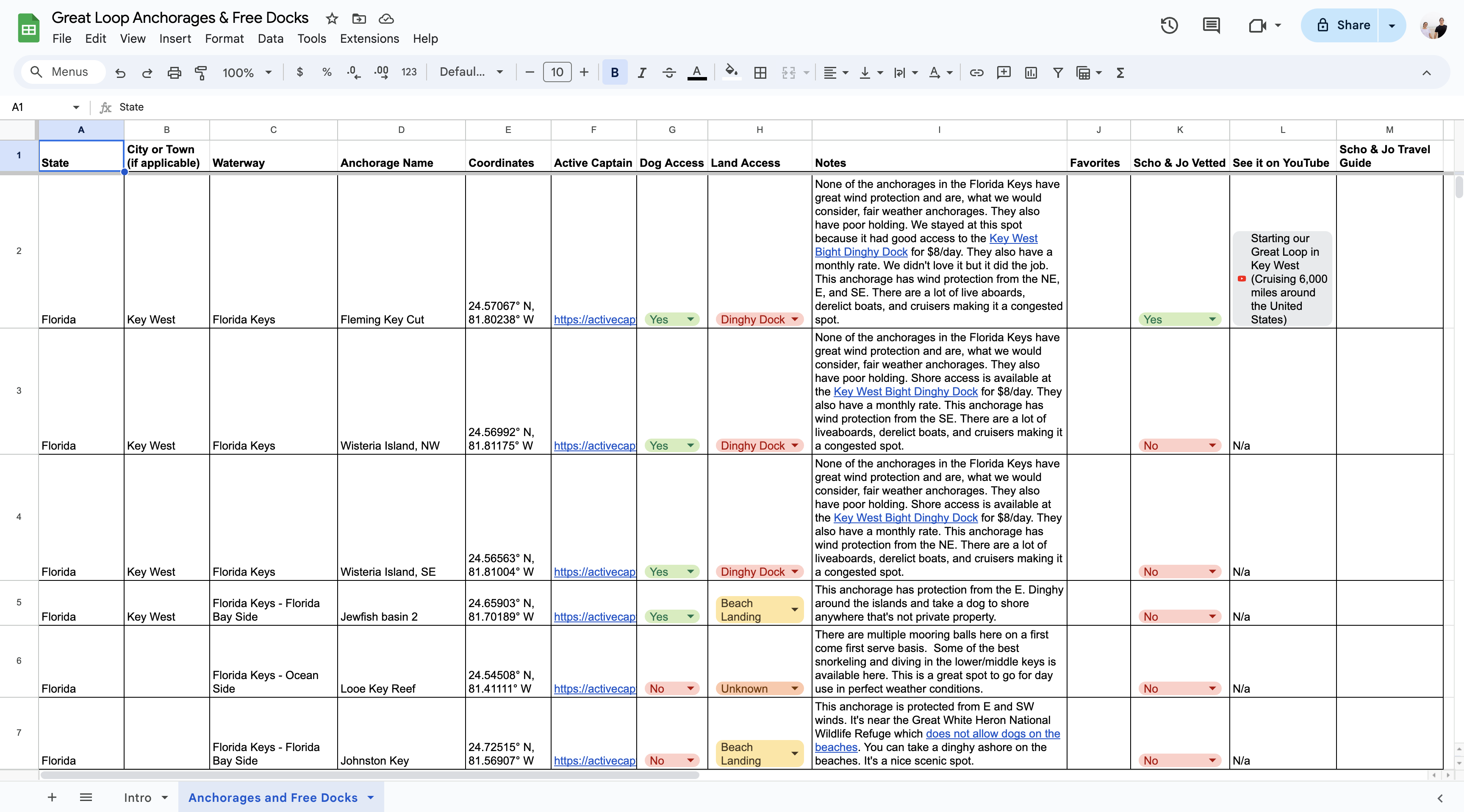Open more number formats (123)
This screenshot has height=812, width=1464.
click(x=409, y=72)
